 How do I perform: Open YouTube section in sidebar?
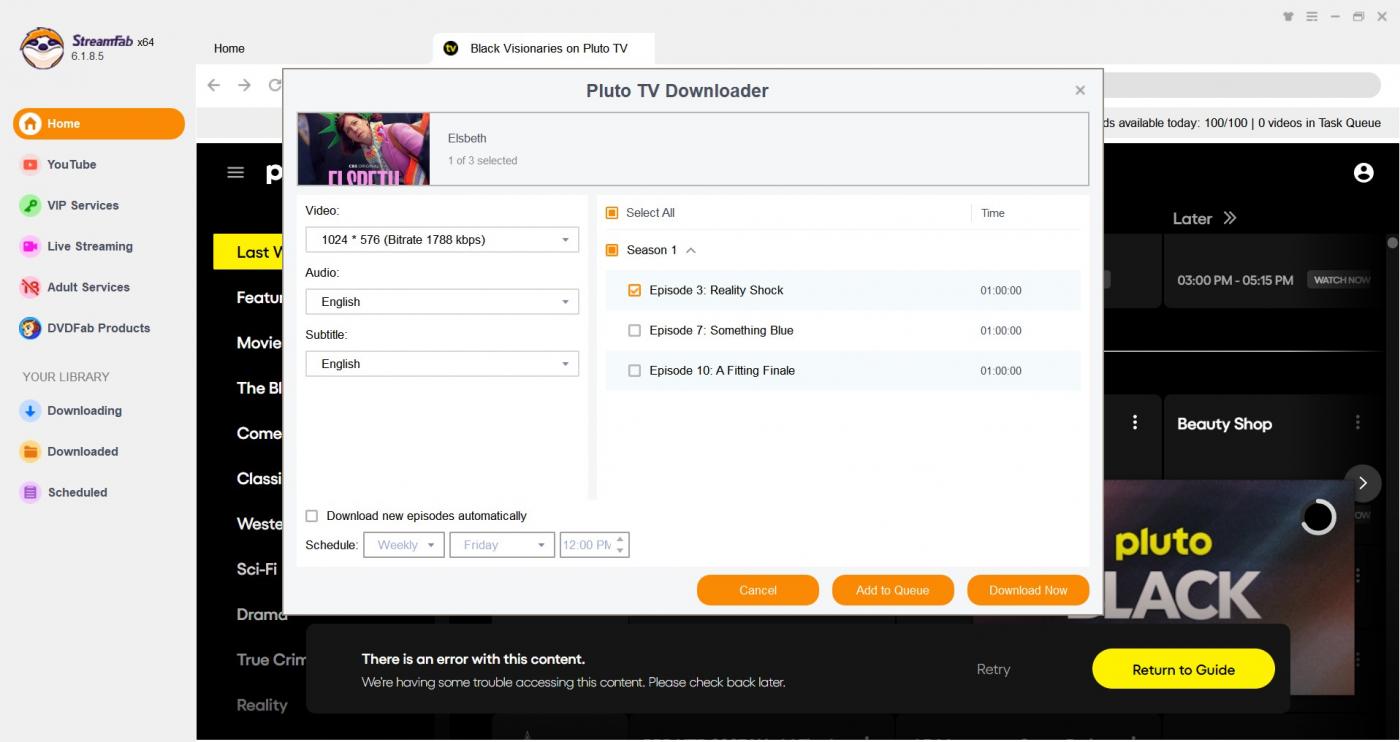71,165
